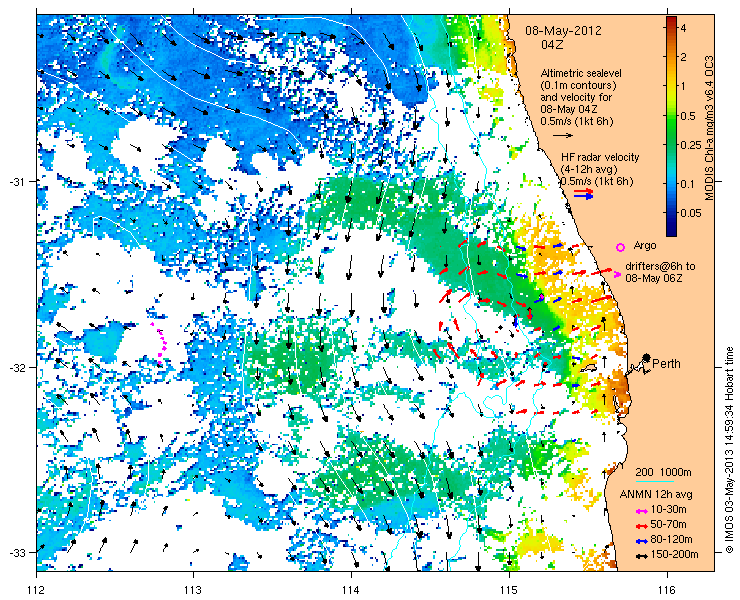Click the latitude axis label '-32'
The height and width of the screenshot is (600, 740).
(x=17, y=367)
